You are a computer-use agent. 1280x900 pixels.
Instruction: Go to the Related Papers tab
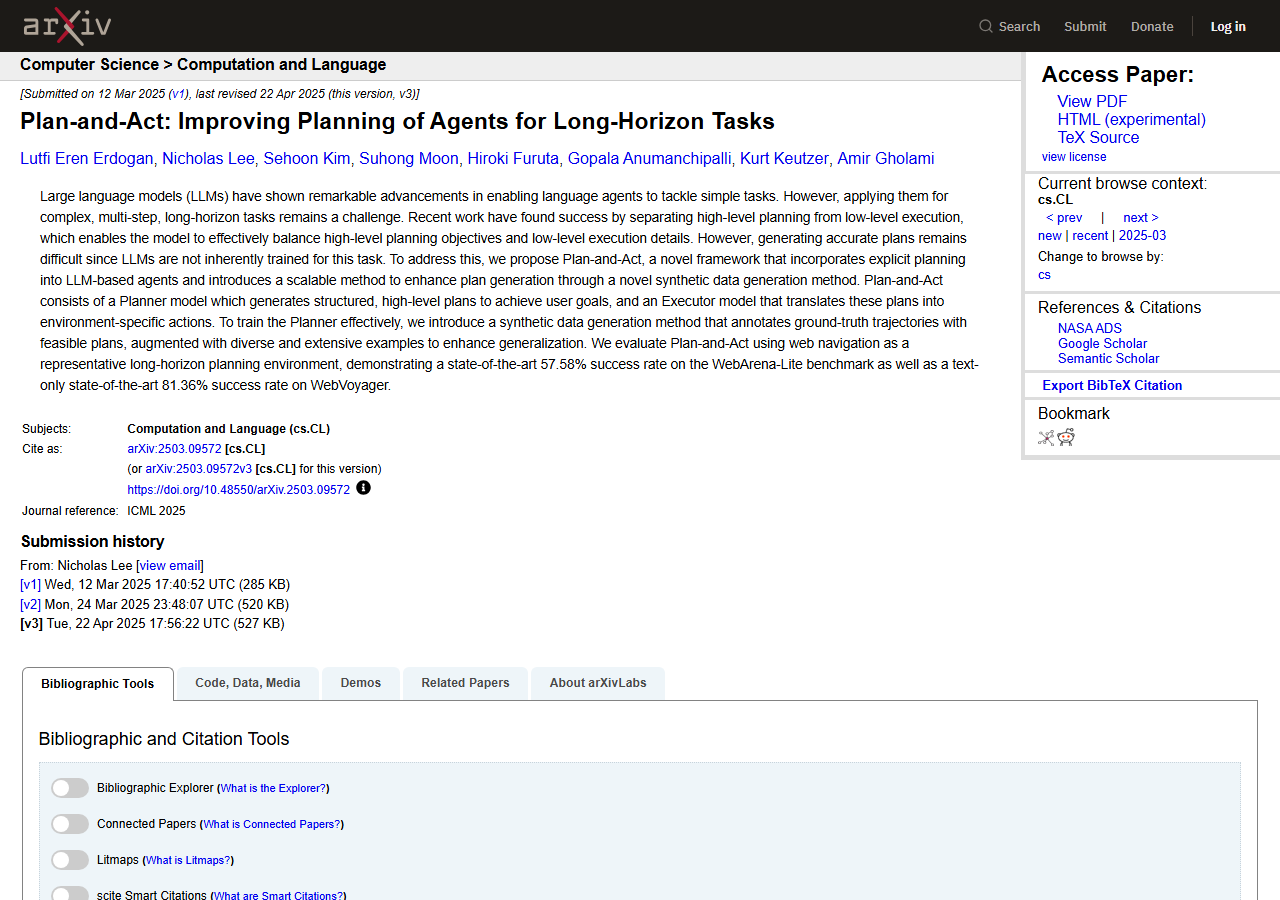(x=466, y=683)
